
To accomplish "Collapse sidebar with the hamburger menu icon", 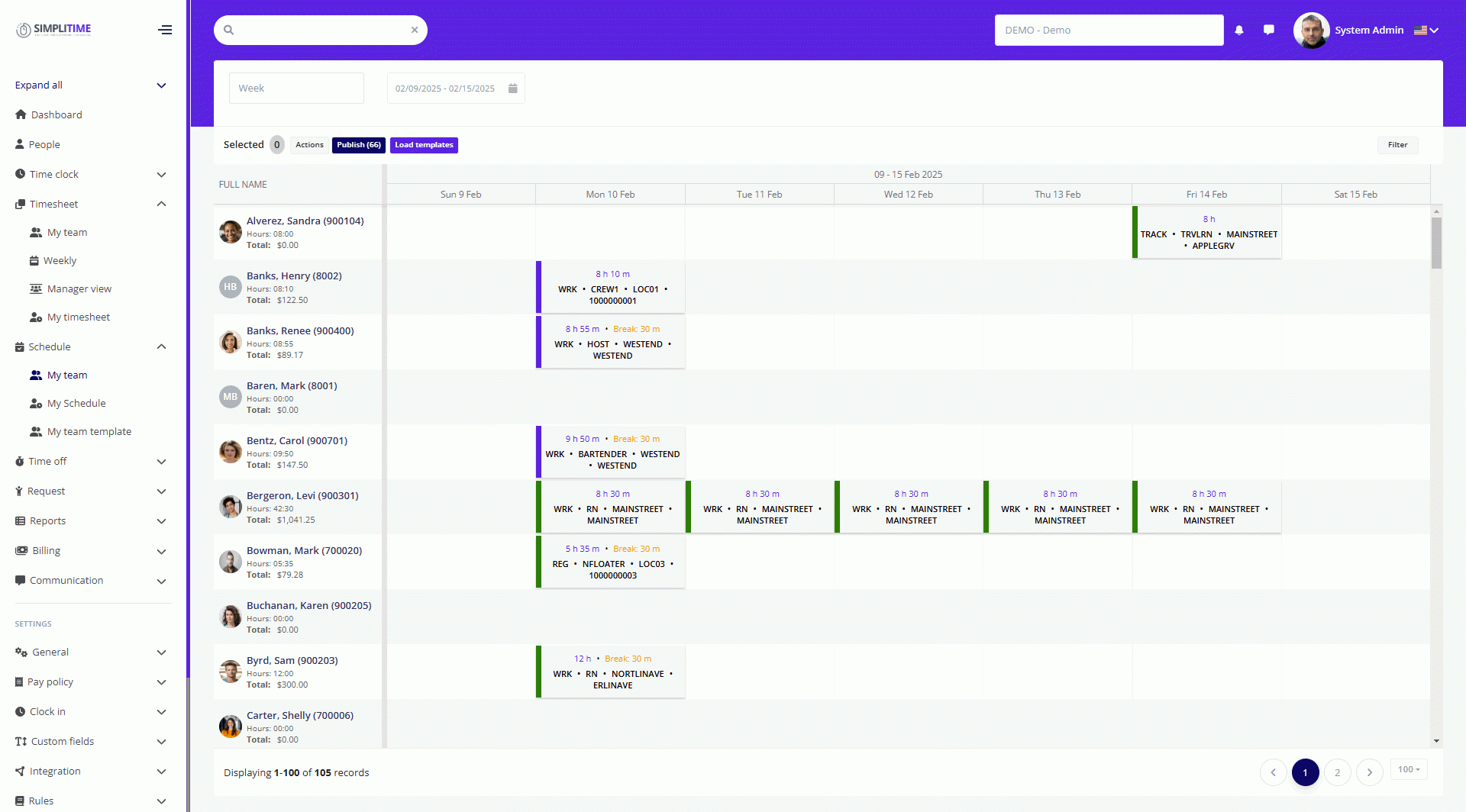I will [165, 30].
